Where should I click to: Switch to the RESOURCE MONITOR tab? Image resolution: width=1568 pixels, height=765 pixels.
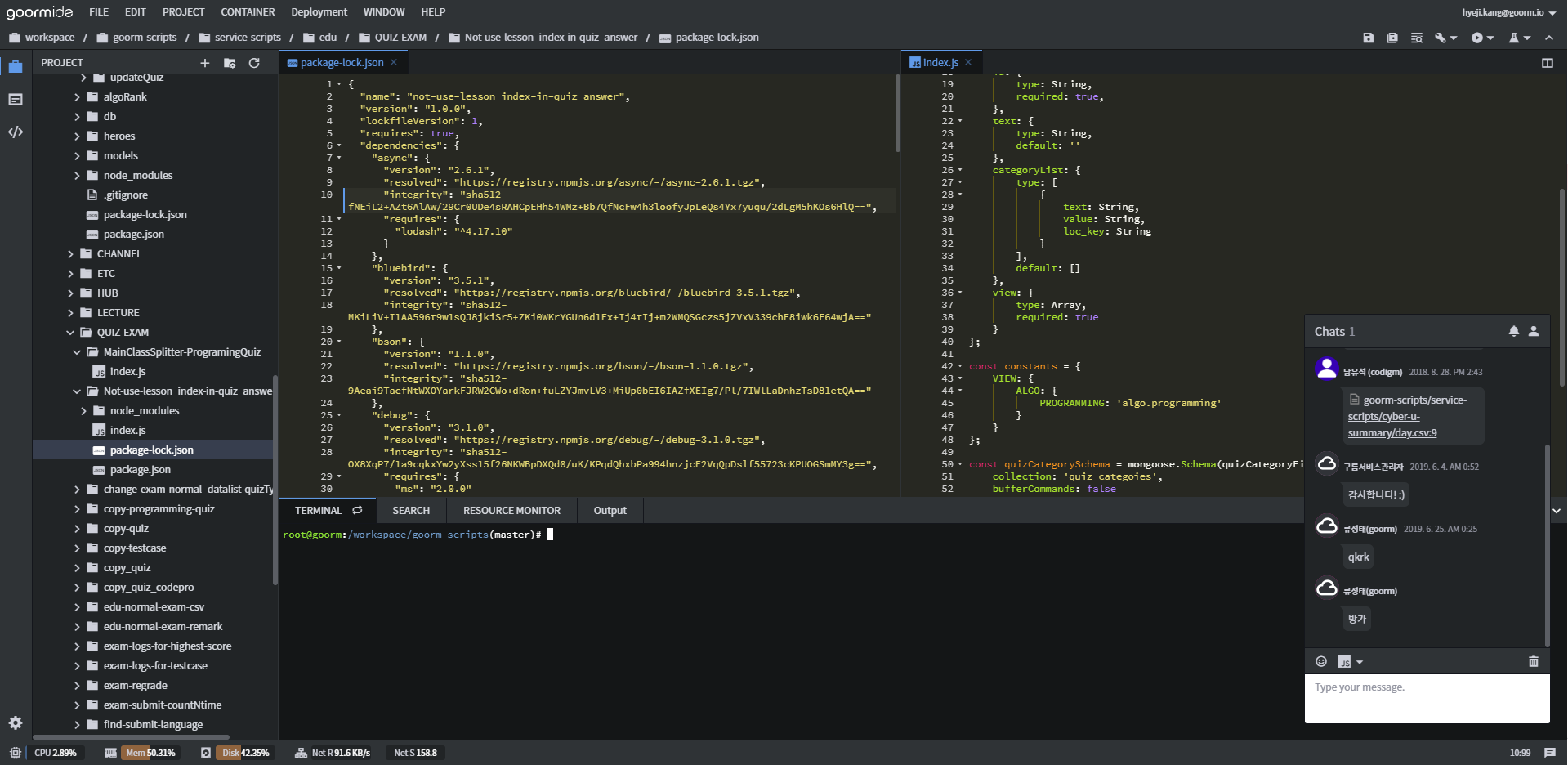point(511,510)
